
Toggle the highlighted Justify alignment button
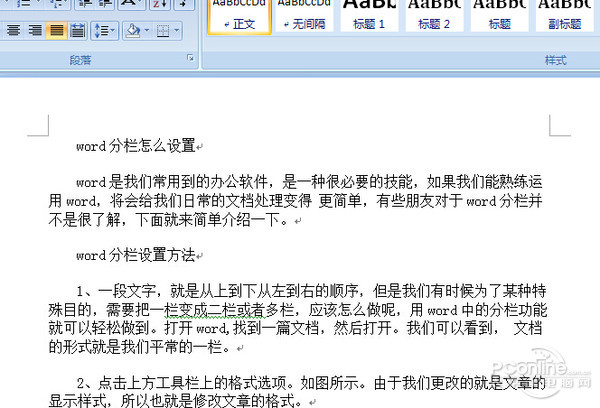56,30
